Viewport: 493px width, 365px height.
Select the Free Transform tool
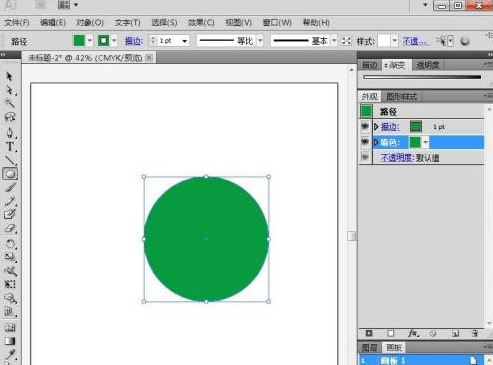pyautogui.click(x=9, y=284)
